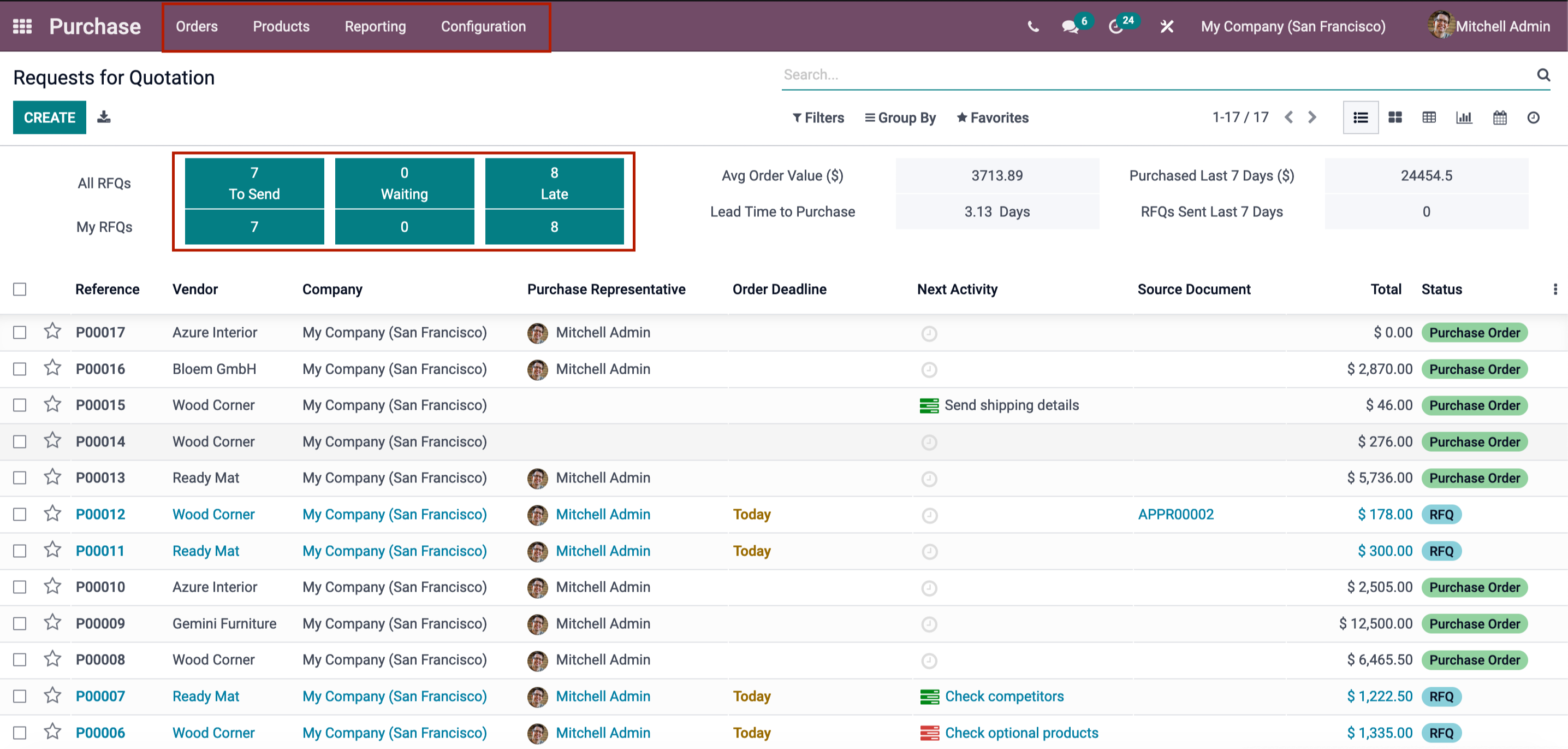
Task: Switch to graph view
Action: coord(1464,117)
